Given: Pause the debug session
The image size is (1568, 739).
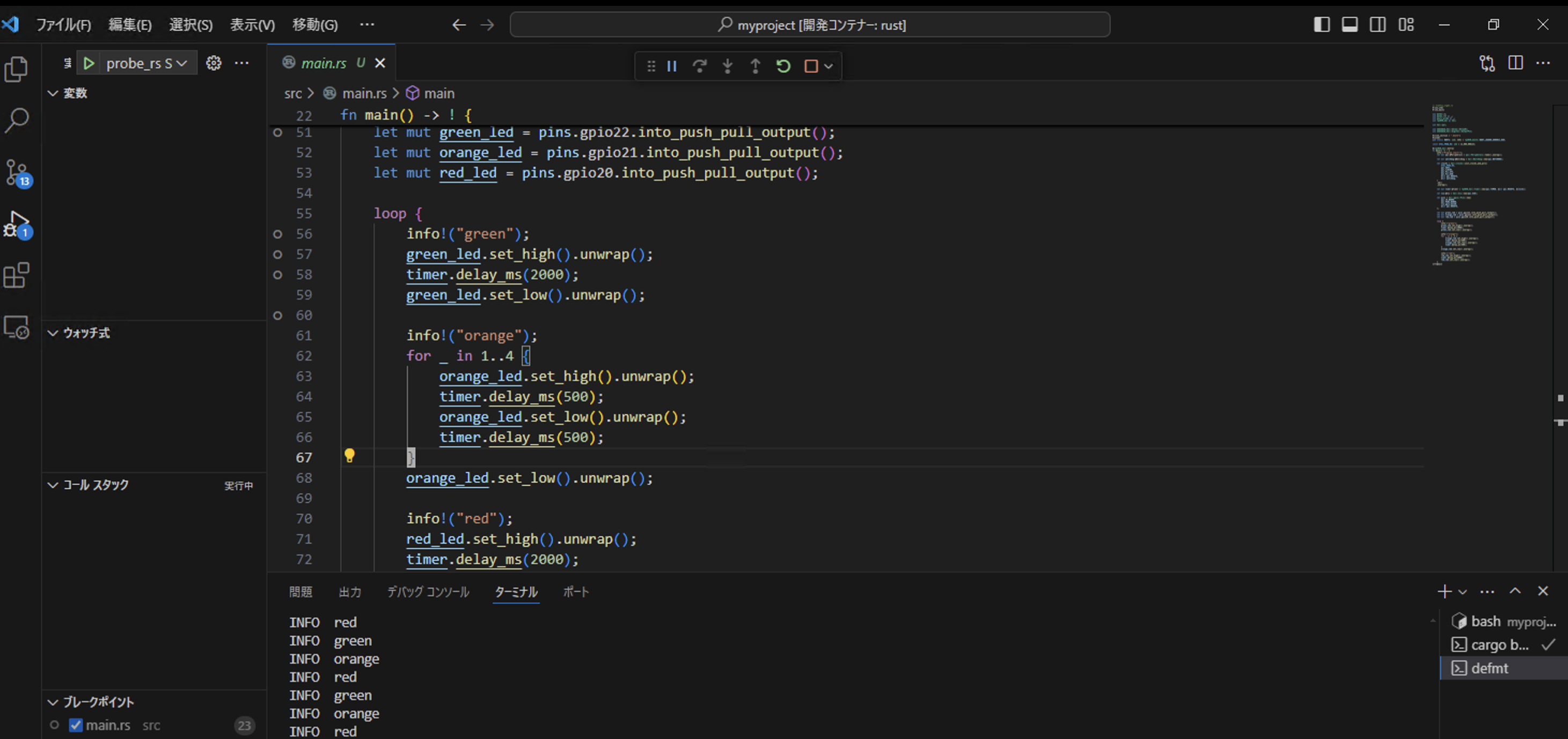Looking at the screenshot, I should point(672,66).
